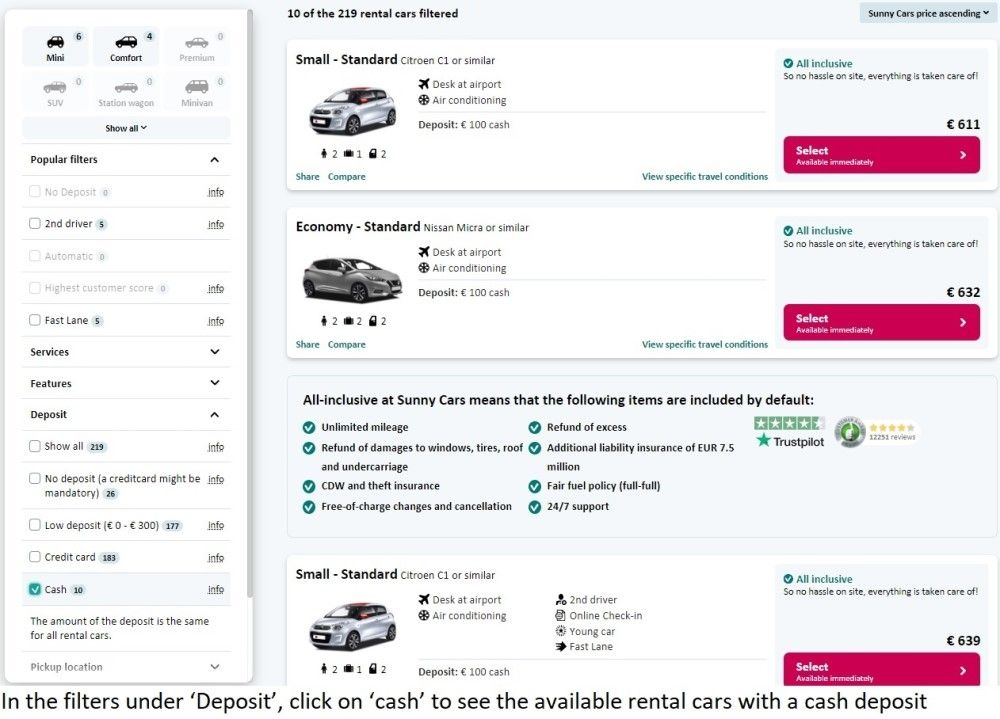This screenshot has width=1000, height=719.
Task: Select the €611 Citroen C1 car
Action: [x=881, y=155]
